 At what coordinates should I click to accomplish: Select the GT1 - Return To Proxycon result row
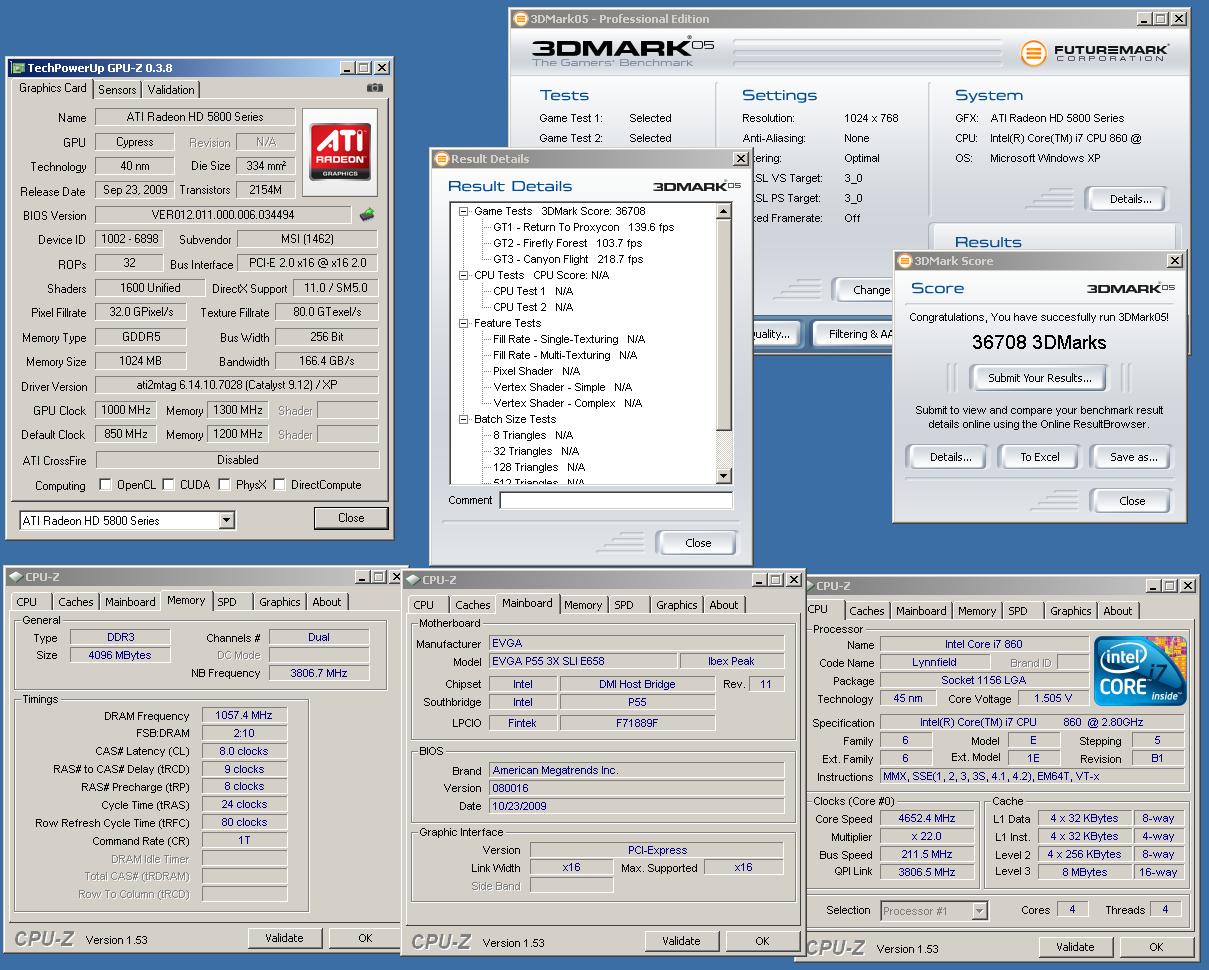583,227
